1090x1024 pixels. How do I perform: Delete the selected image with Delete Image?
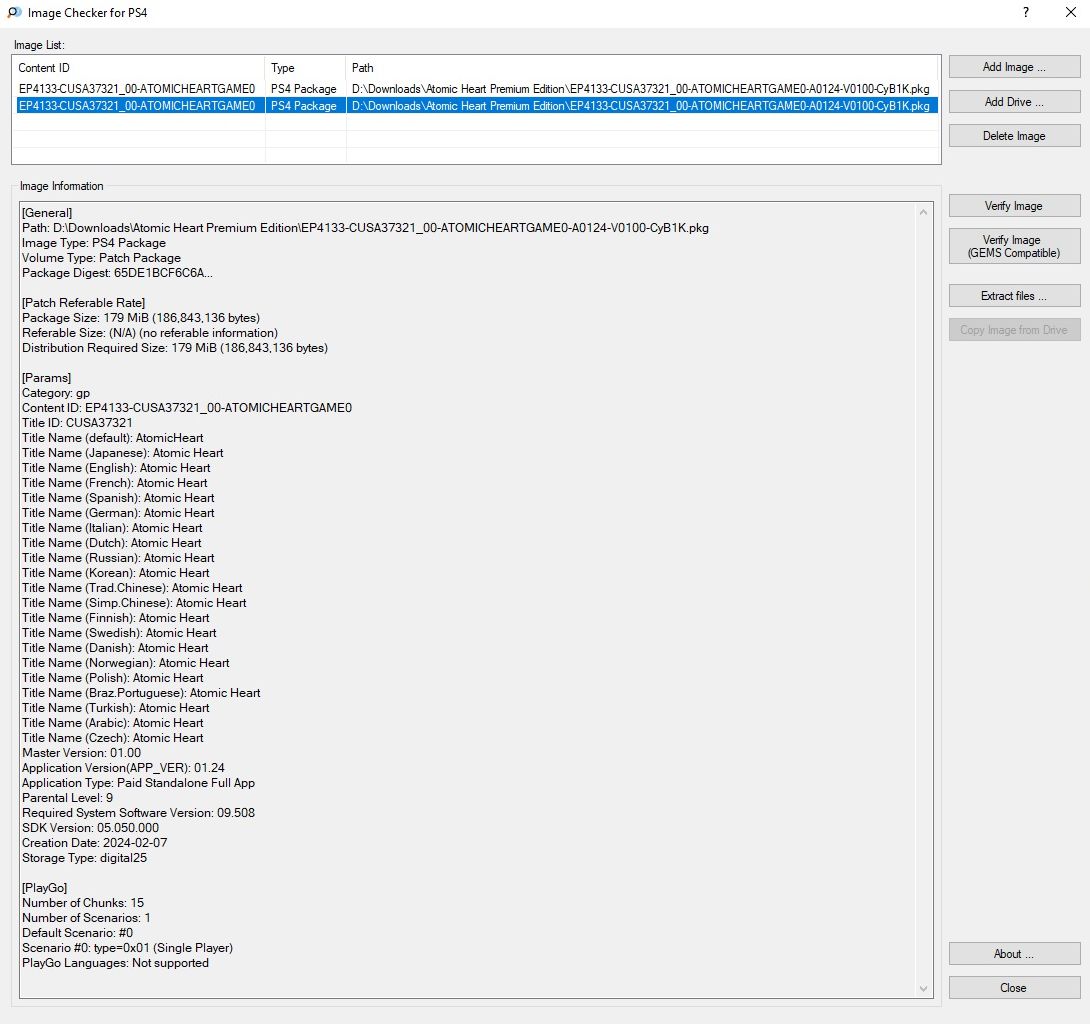coord(1014,136)
